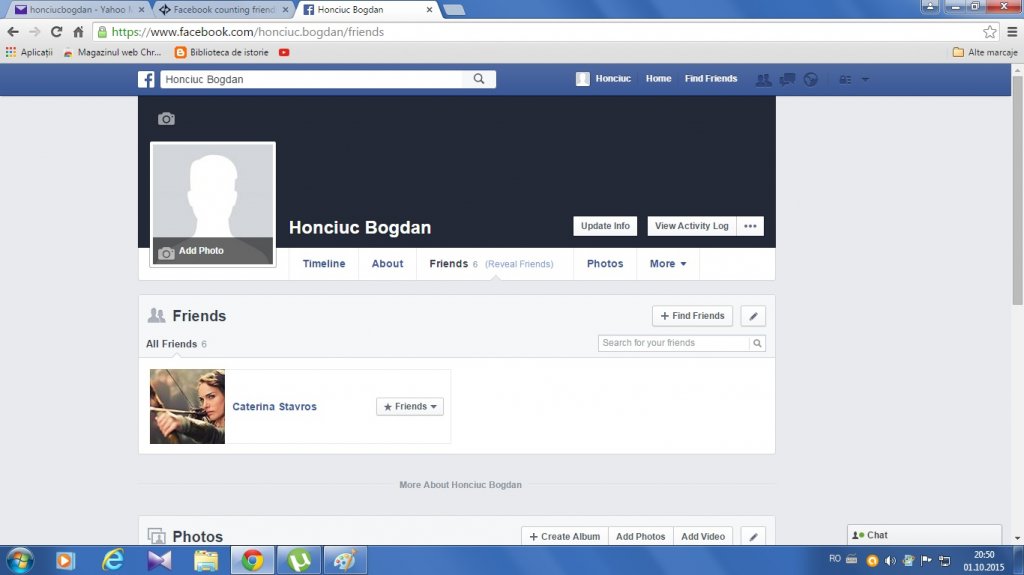1024x575 pixels.
Task: Expand More dropdown on profile
Action: [x=667, y=264]
